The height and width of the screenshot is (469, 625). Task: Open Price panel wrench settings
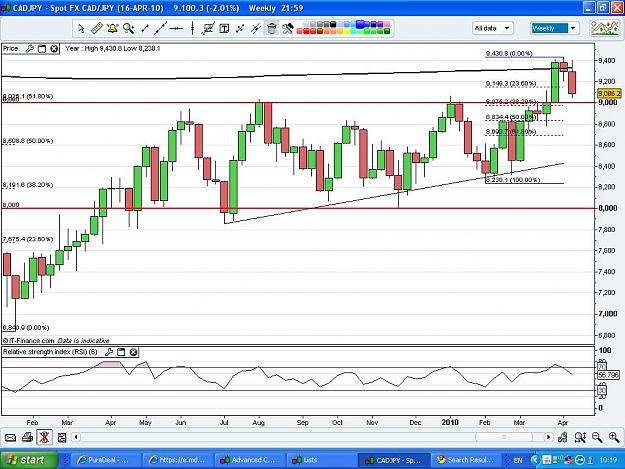pyautogui.click(x=29, y=49)
